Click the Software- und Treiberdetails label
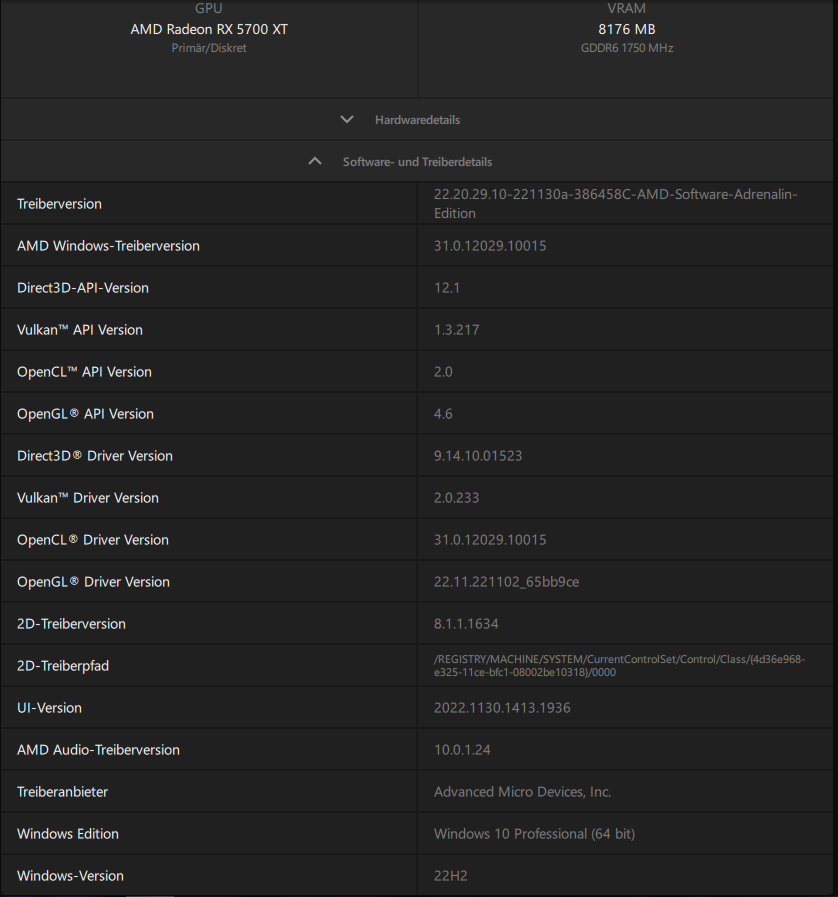The width and height of the screenshot is (838, 897). pyautogui.click(x=418, y=162)
